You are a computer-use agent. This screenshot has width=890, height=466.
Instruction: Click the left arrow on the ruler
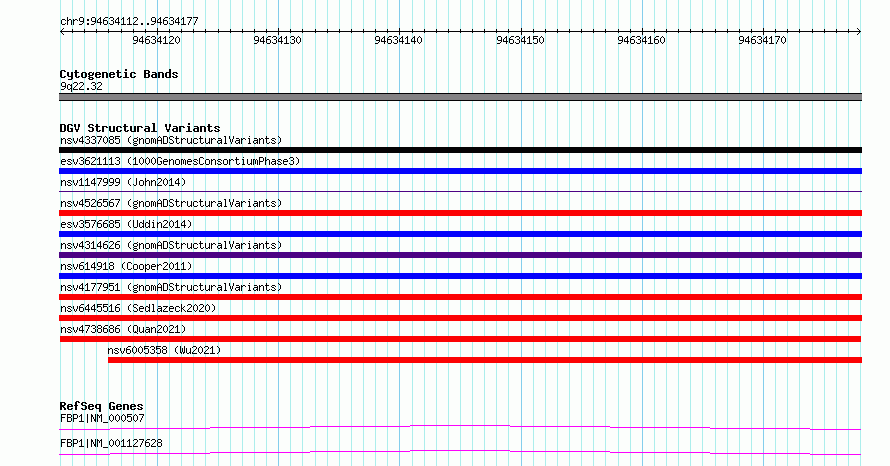click(62, 32)
